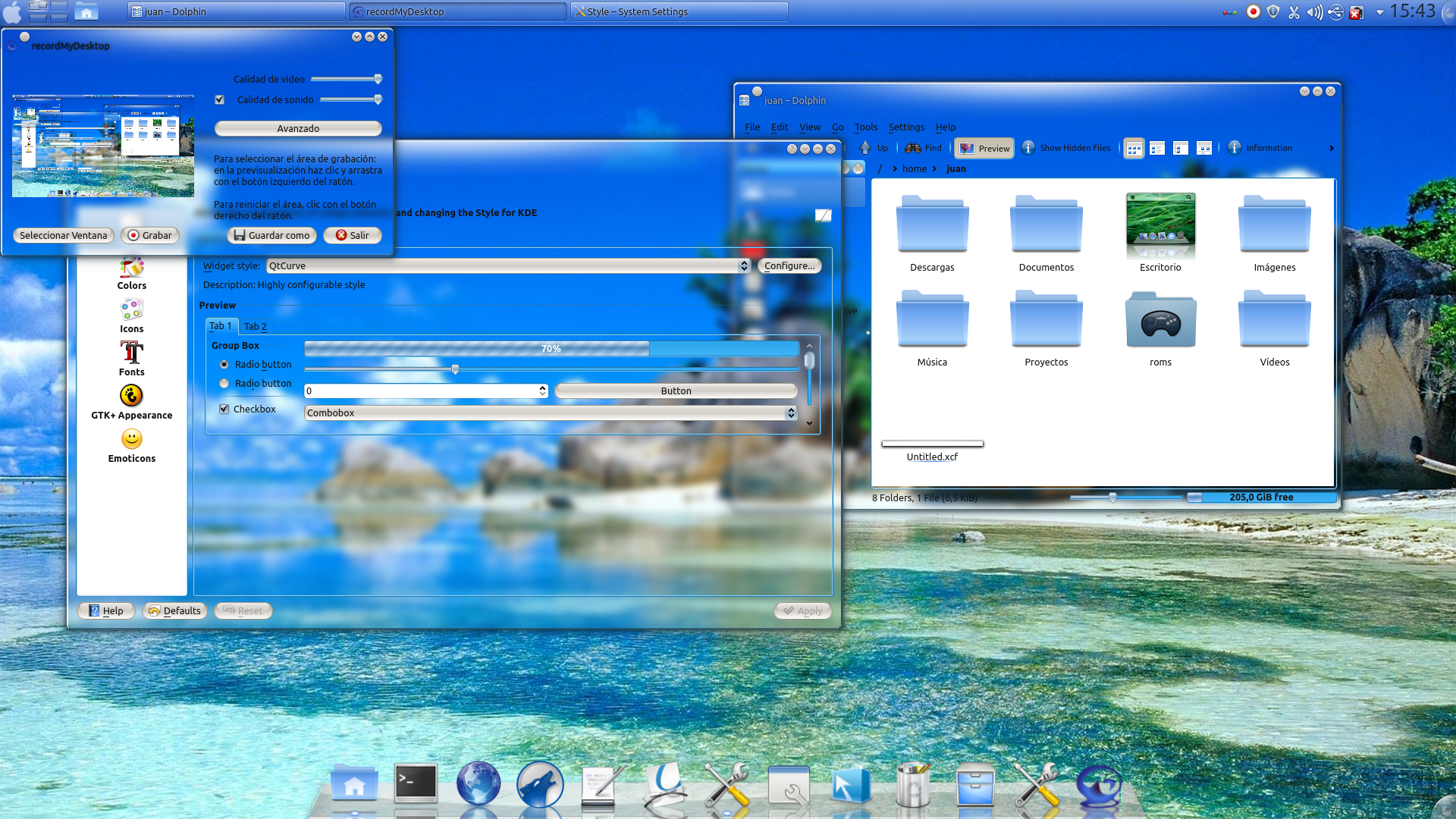The image size is (1456, 819).
Task: Click the recordMyDesktop tray record icon
Action: (1253, 11)
